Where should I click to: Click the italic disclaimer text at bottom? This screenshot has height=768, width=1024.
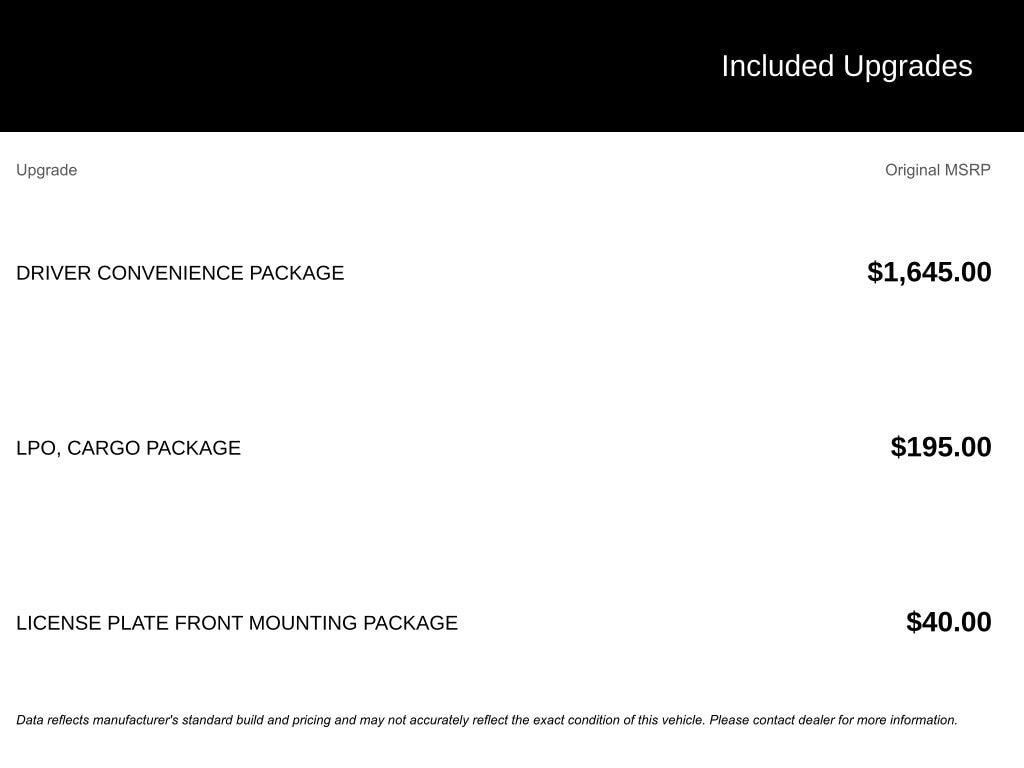[486, 720]
